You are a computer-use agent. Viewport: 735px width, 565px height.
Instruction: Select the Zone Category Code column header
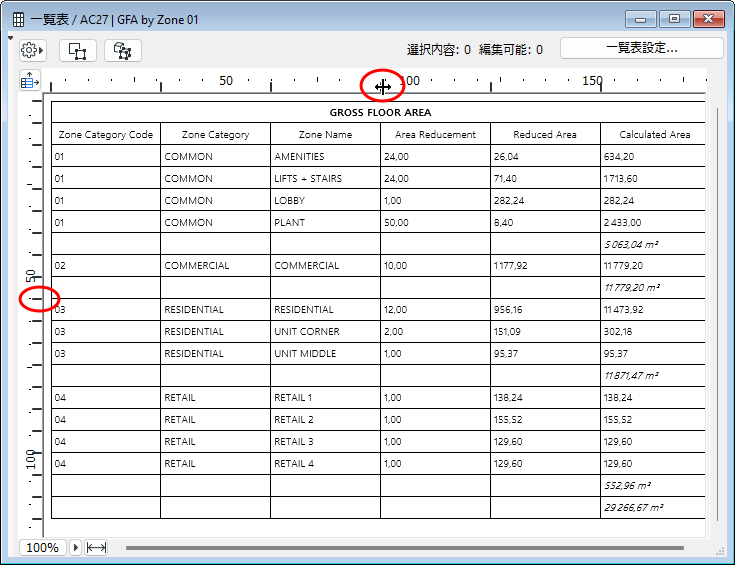(x=106, y=134)
